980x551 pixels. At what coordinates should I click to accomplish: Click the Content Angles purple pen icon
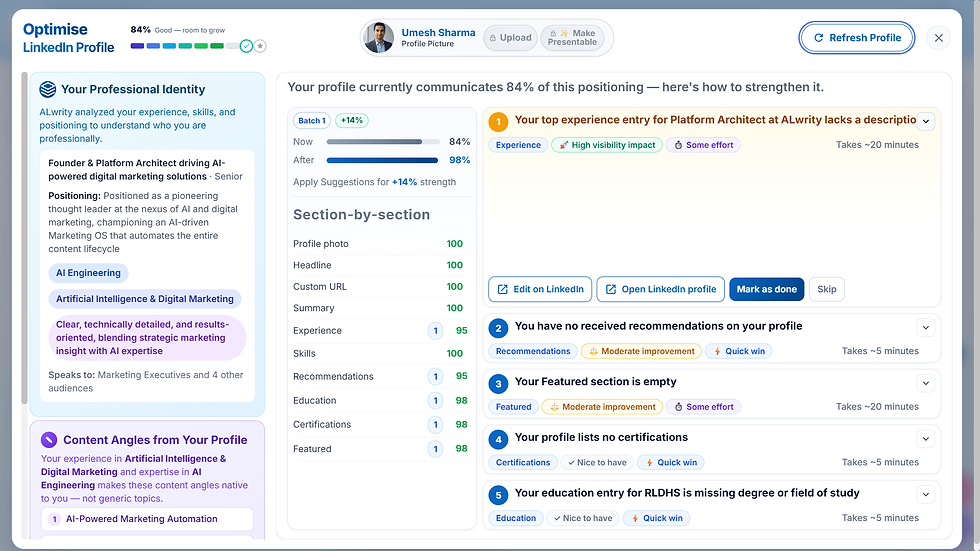49,440
